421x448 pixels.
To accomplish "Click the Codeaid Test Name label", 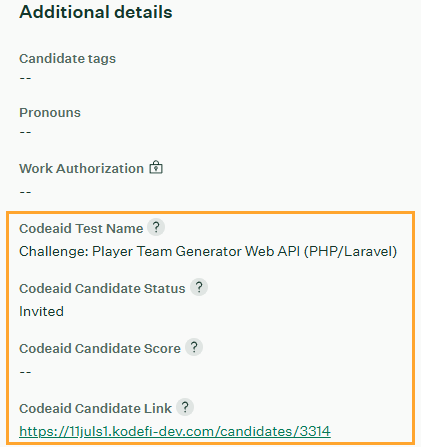I will [81, 229].
